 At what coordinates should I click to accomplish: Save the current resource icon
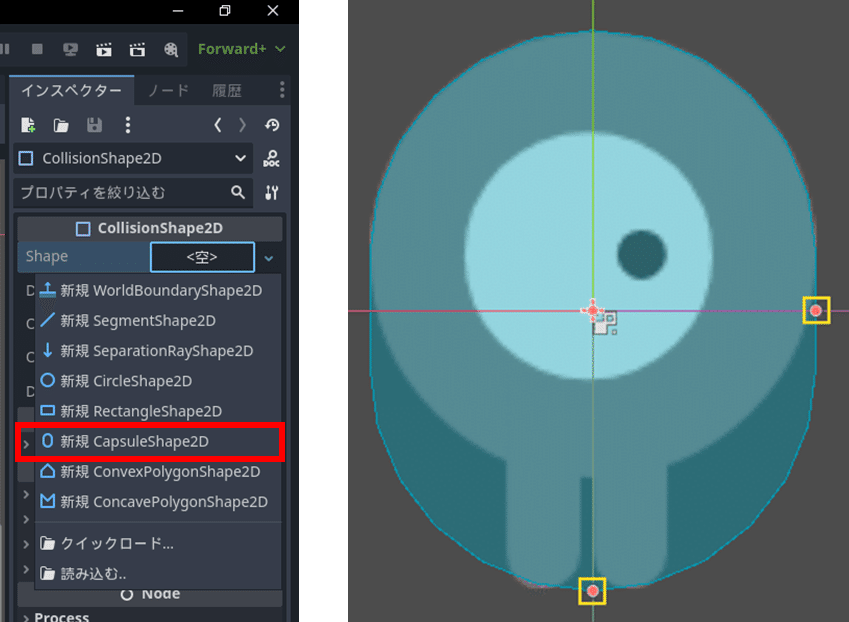(94, 125)
